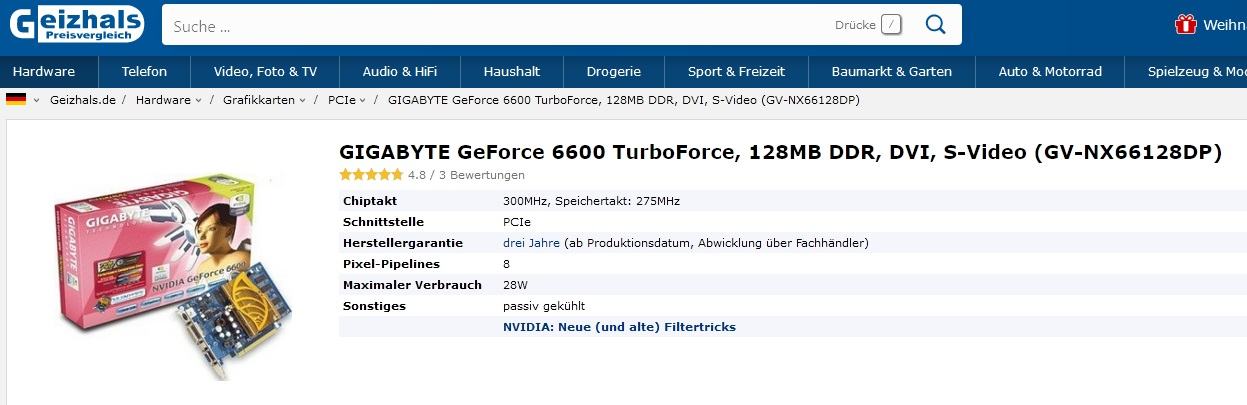The image size is (1247, 405).
Task: Open NVIDIA: Neue (und alte) Filtertricks link
Action: (x=619, y=327)
